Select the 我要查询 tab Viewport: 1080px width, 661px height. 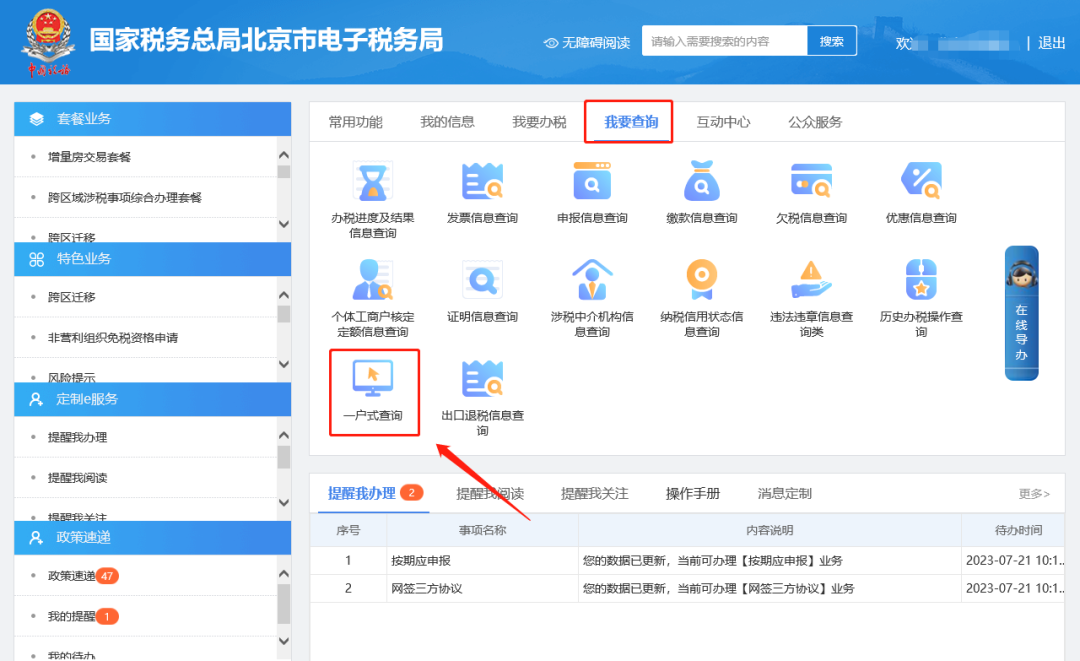click(632, 122)
